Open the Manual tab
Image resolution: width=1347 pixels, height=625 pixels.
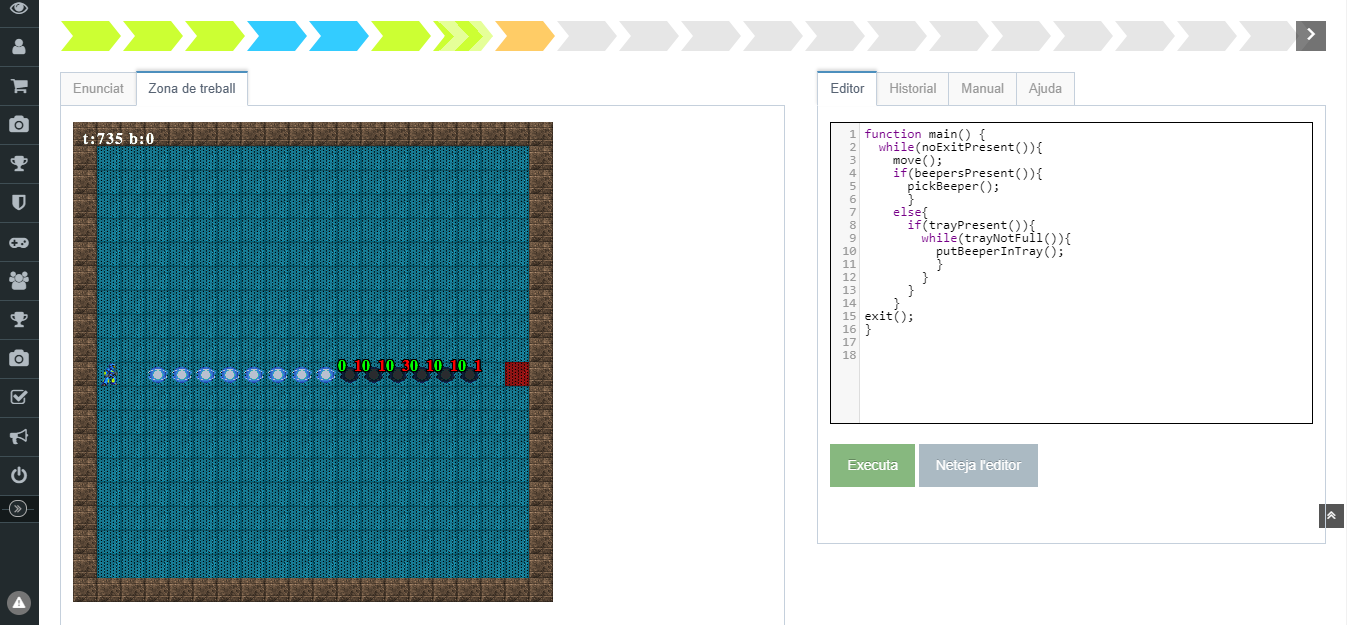tap(982, 88)
